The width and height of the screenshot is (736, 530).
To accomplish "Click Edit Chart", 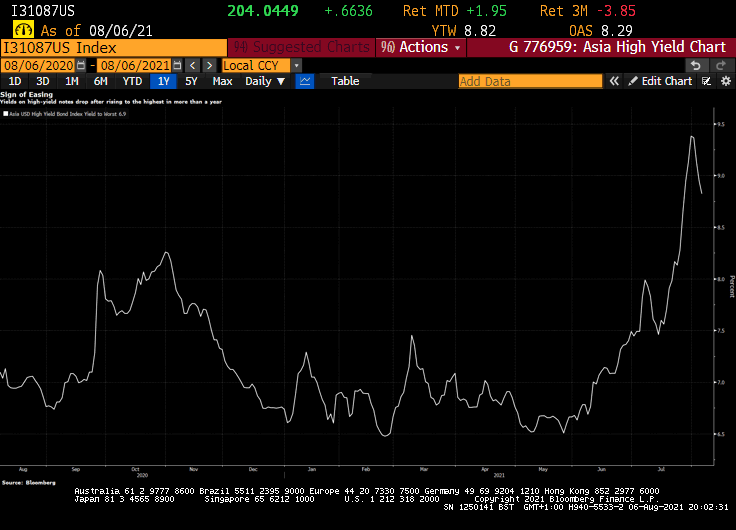I will (660, 81).
